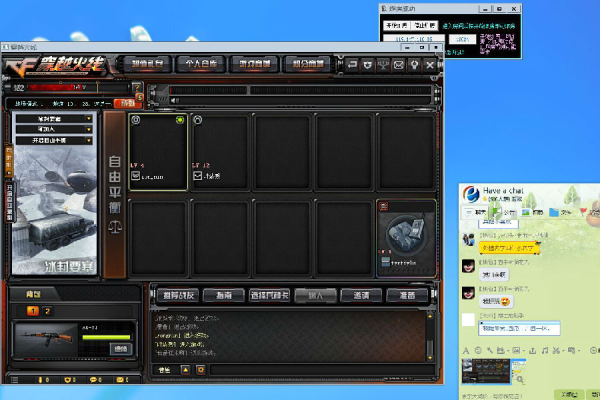Open emoji picker in chat window toolbar
This screenshot has width=600, height=400.
[478, 350]
